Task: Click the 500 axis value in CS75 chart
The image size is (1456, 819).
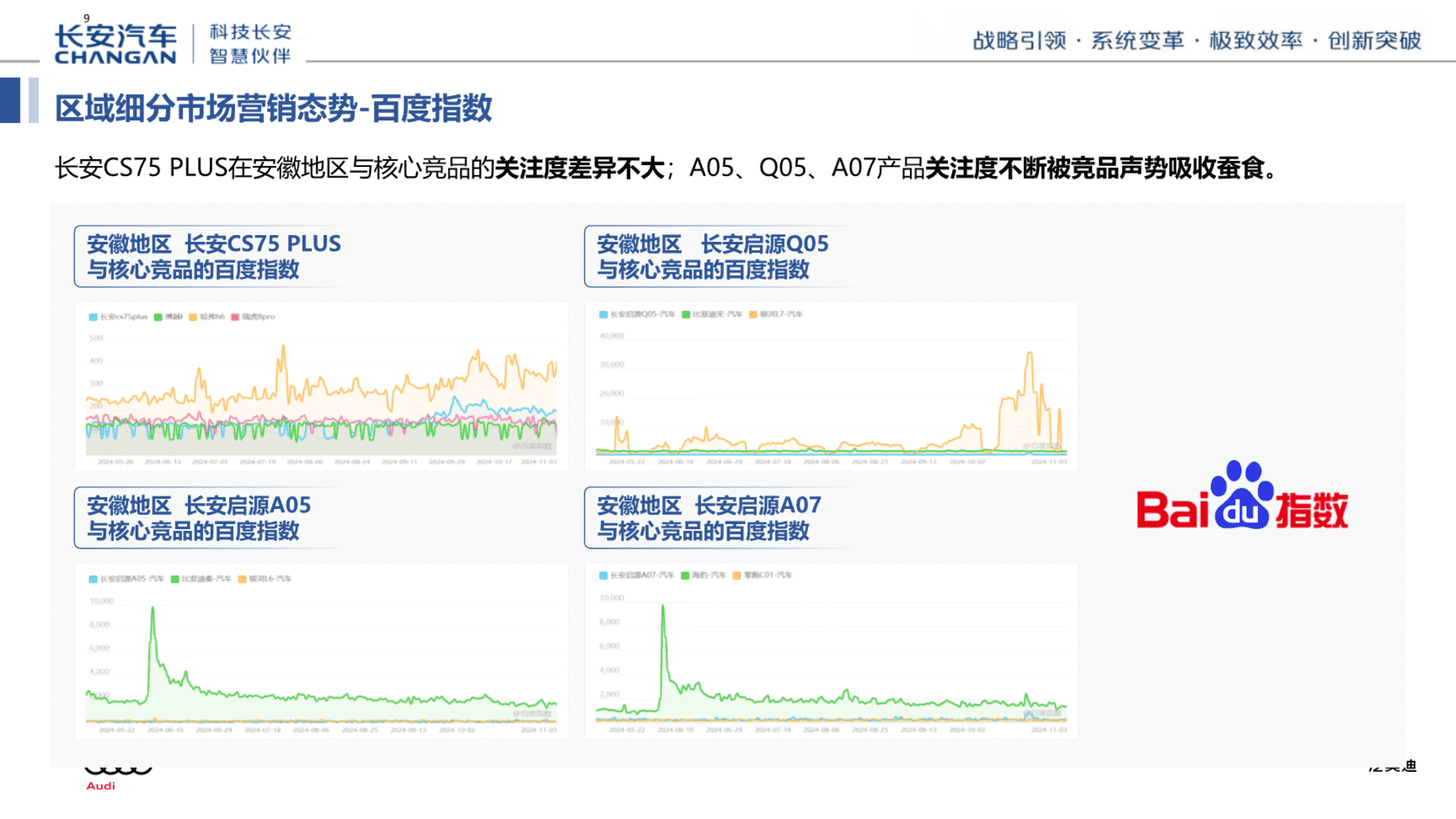Action: [96, 338]
